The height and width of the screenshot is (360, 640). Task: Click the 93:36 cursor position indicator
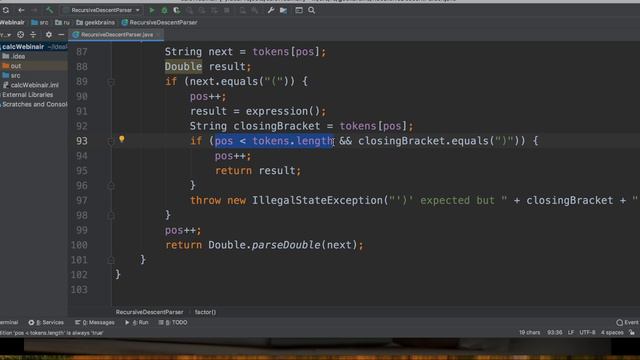(x=554, y=333)
